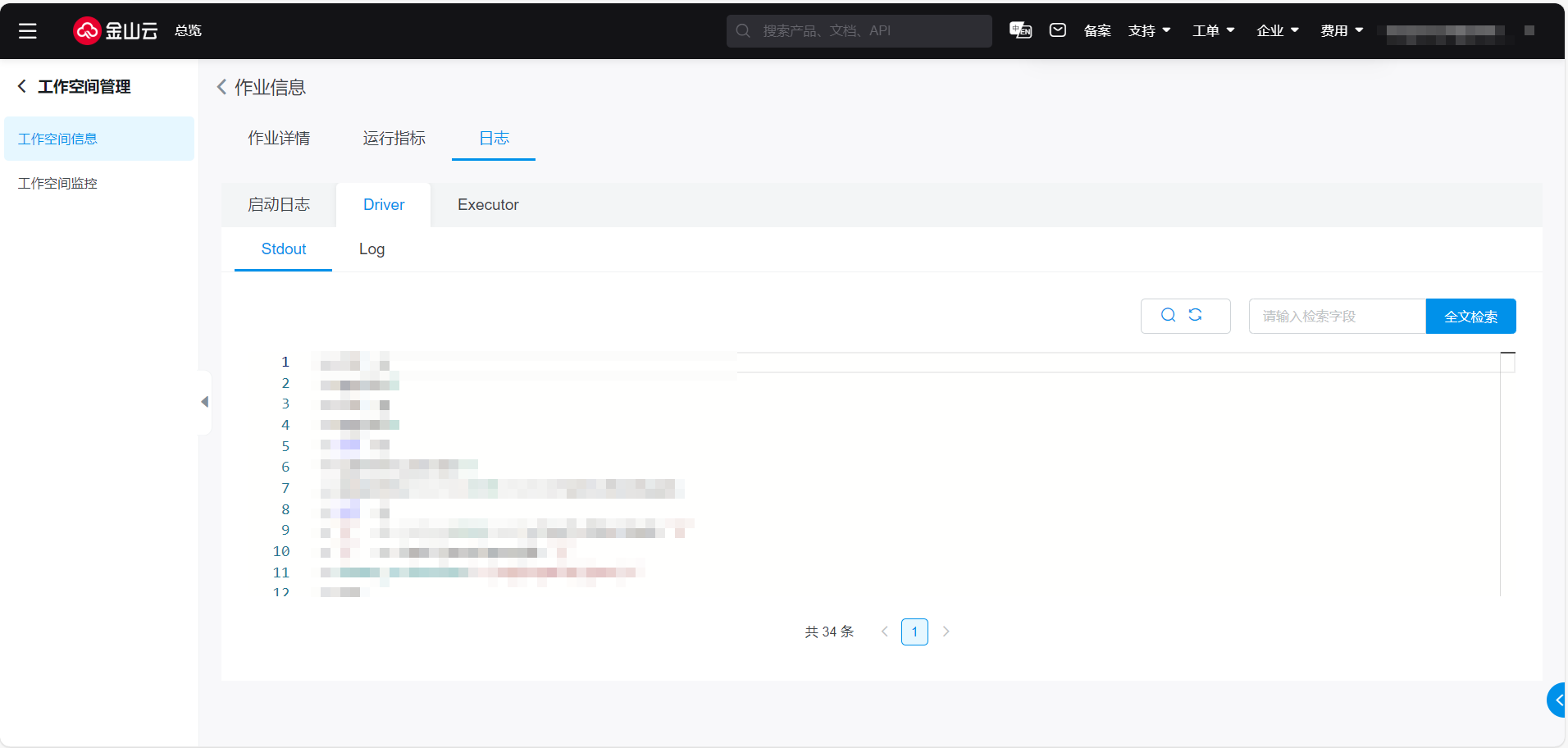Select the Stdout sub-tab
Image resolution: width=1568 pixels, height=748 pixels.
[284, 249]
